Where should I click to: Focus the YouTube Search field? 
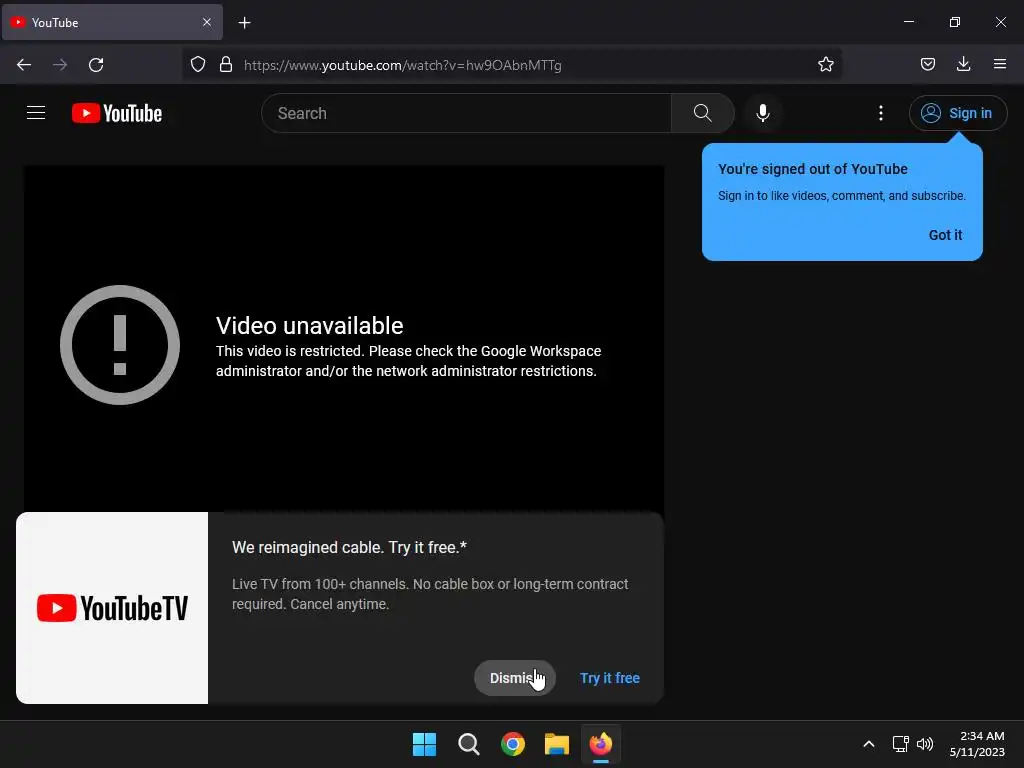[x=466, y=113]
